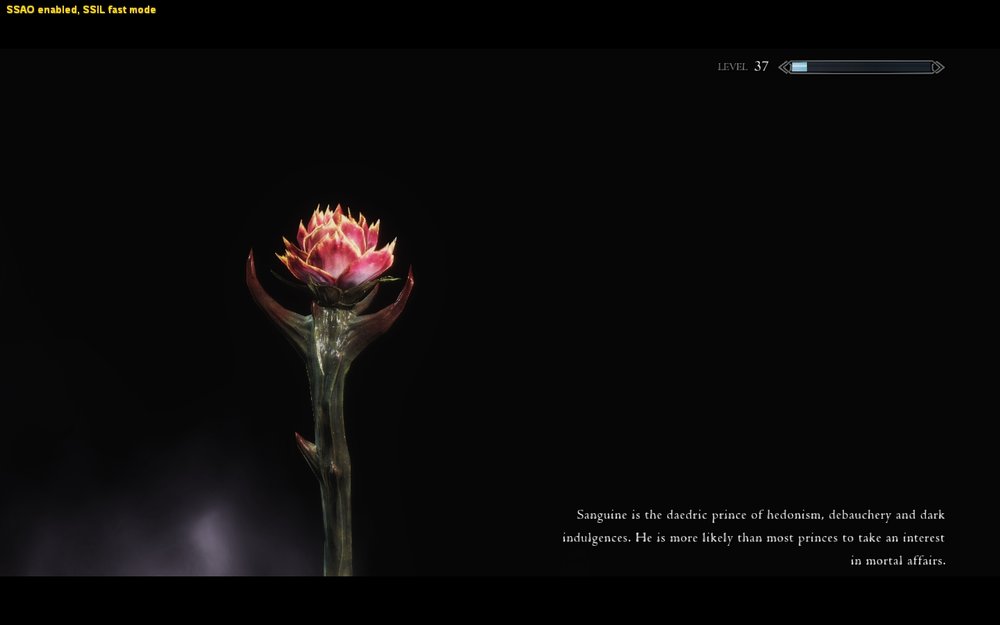Viewport: 1000px width, 625px height.
Task: Click the level number 37
Action: coord(761,66)
